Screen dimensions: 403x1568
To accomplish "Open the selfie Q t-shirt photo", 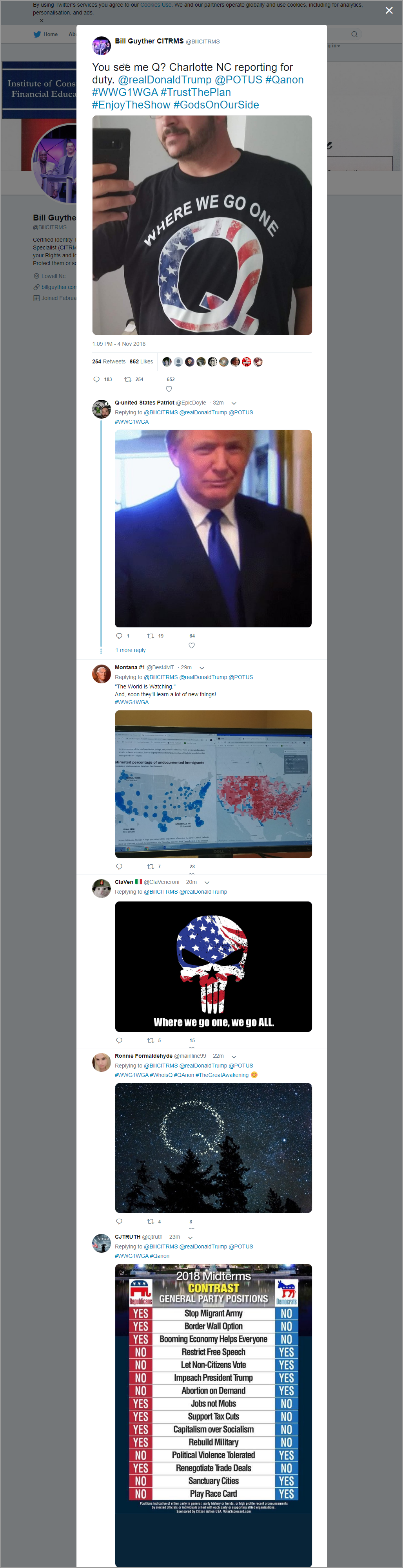I will click(202, 225).
